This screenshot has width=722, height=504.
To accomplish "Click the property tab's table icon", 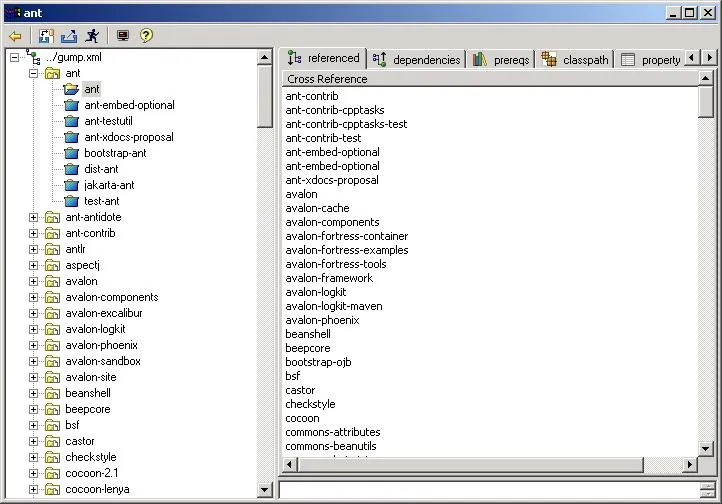I will (628, 60).
